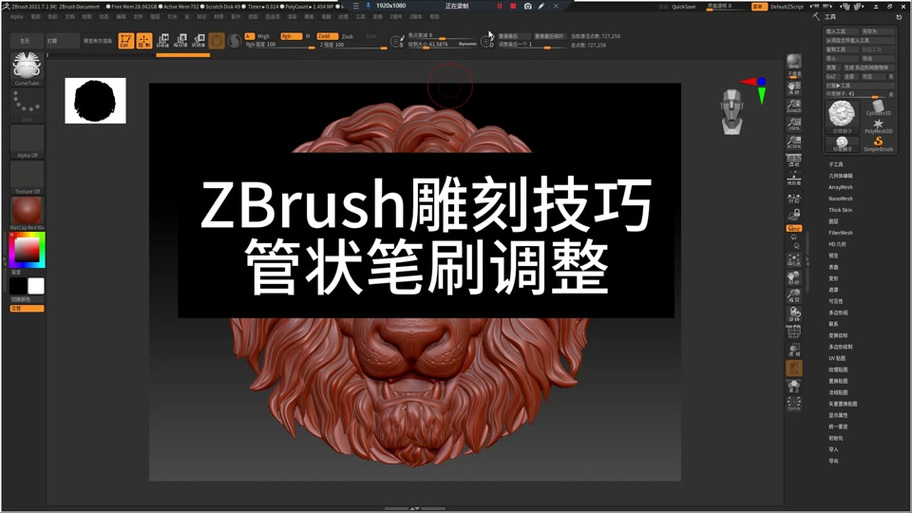Toggle the orange alternate button below color swatches

point(27,308)
